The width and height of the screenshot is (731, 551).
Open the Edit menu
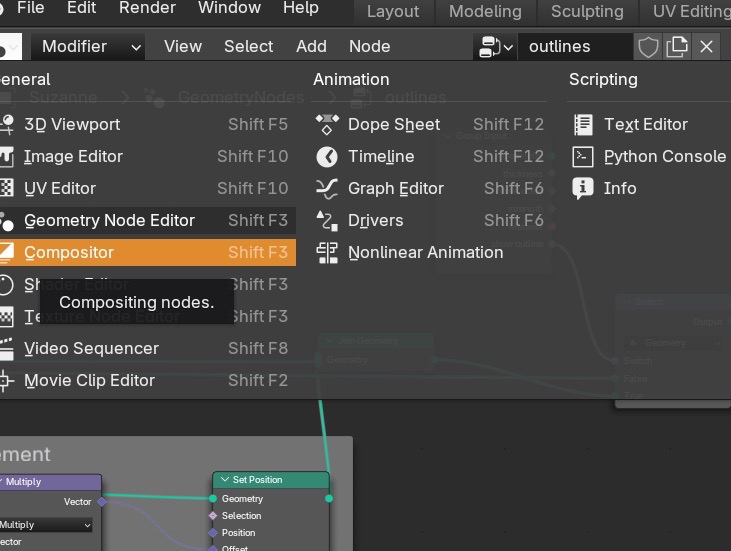click(x=81, y=7)
